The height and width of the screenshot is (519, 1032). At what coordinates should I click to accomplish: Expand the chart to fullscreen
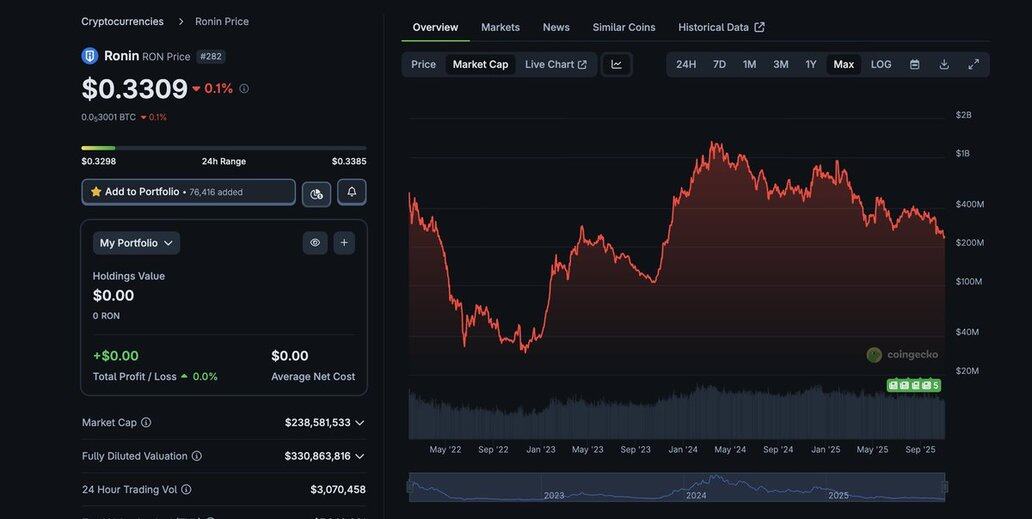pyautogui.click(x=973, y=65)
